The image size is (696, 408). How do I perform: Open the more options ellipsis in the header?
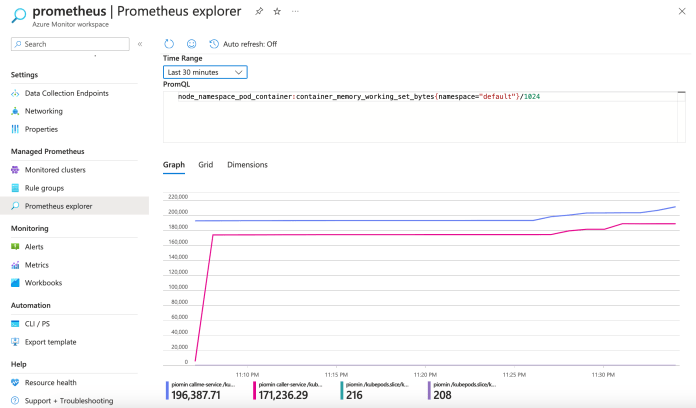coord(295,12)
